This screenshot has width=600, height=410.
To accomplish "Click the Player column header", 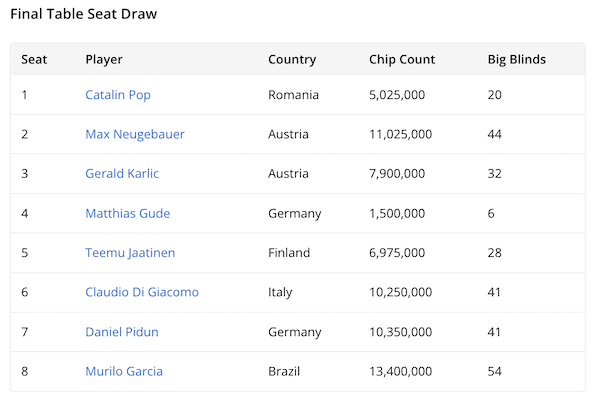I will [104, 59].
